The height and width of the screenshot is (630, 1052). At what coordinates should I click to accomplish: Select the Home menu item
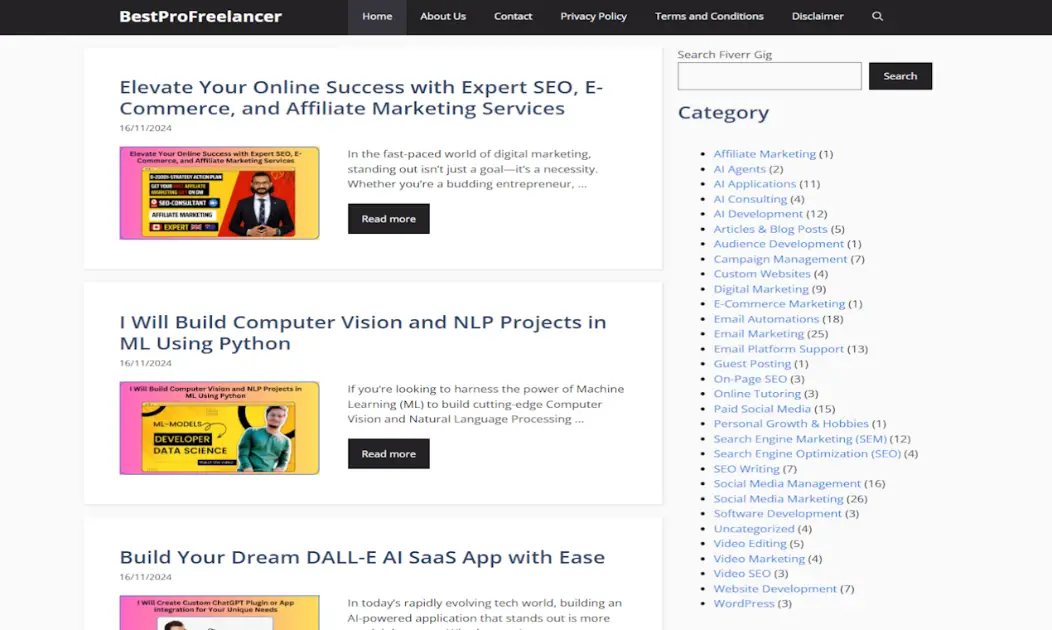tap(377, 16)
